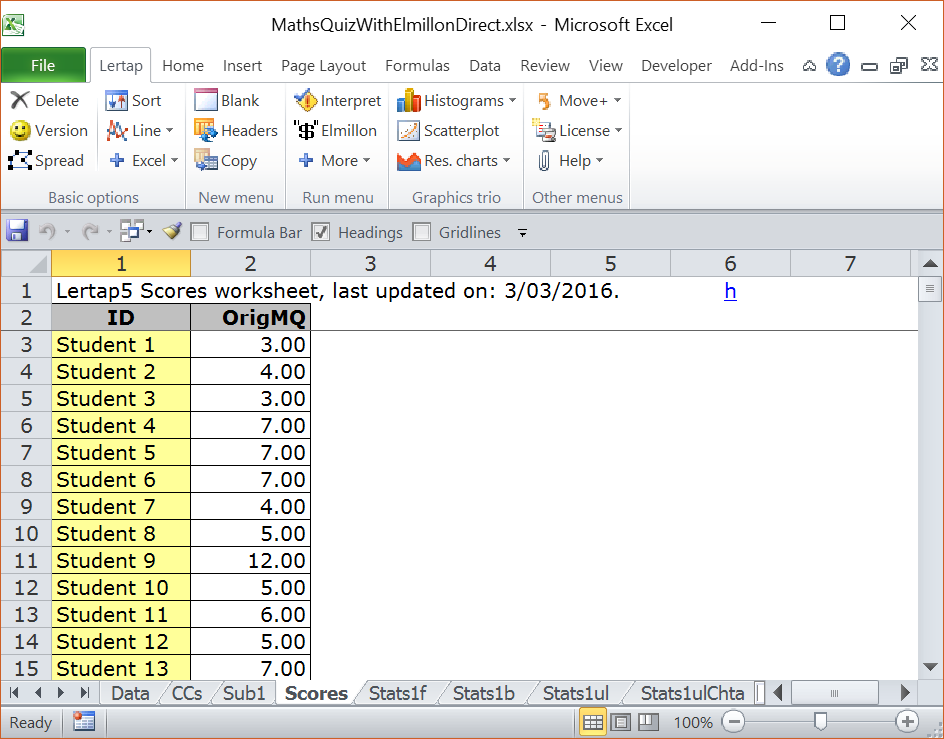944x739 pixels.
Task: Click the Histograms chart icon
Action: [409, 101]
